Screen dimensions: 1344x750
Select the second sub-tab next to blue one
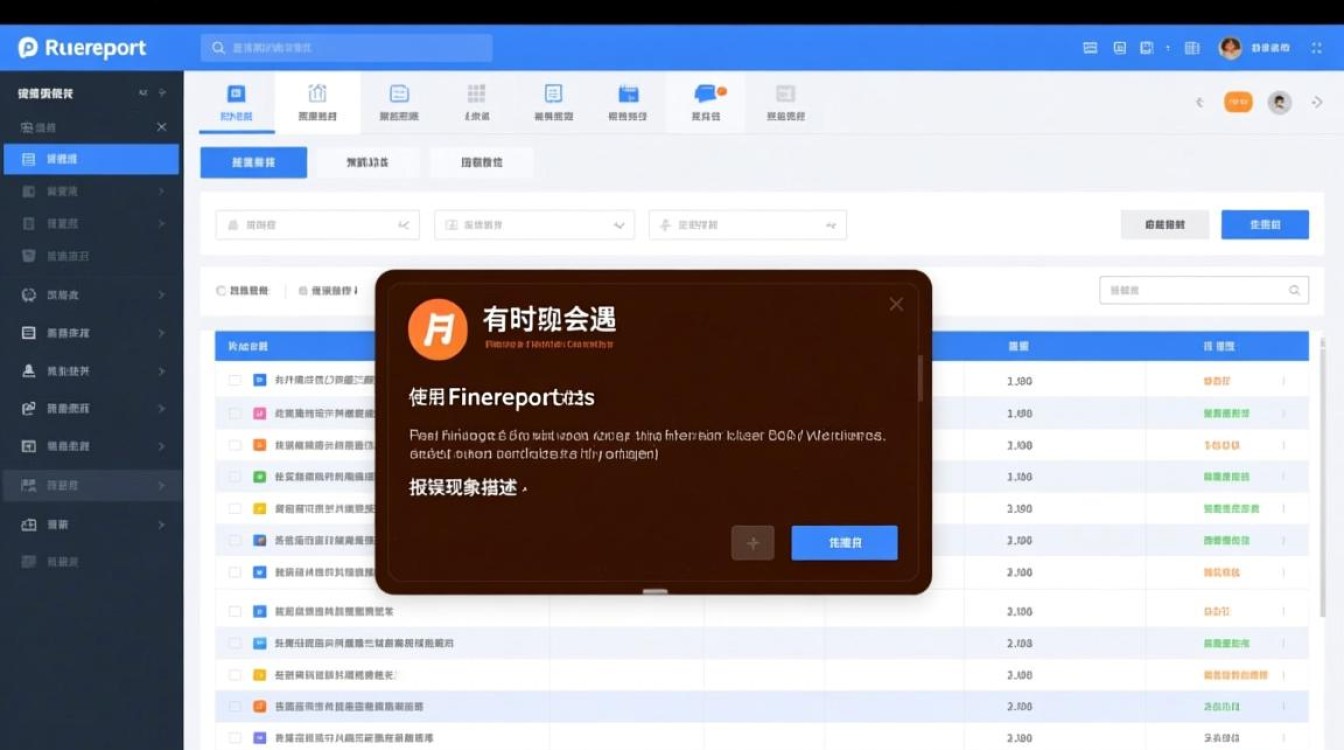(x=367, y=162)
